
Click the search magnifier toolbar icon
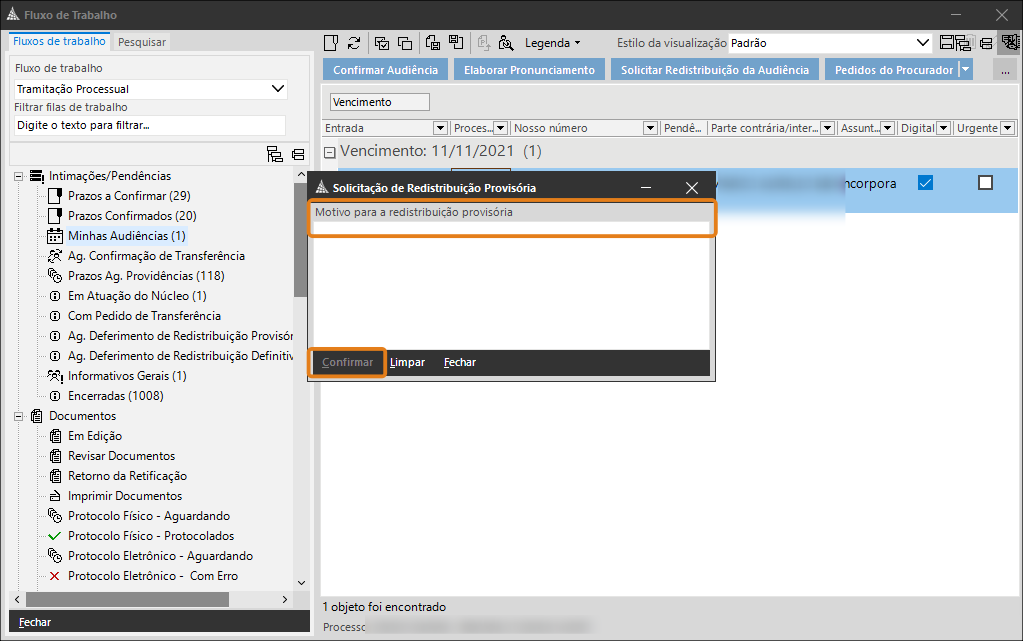506,43
